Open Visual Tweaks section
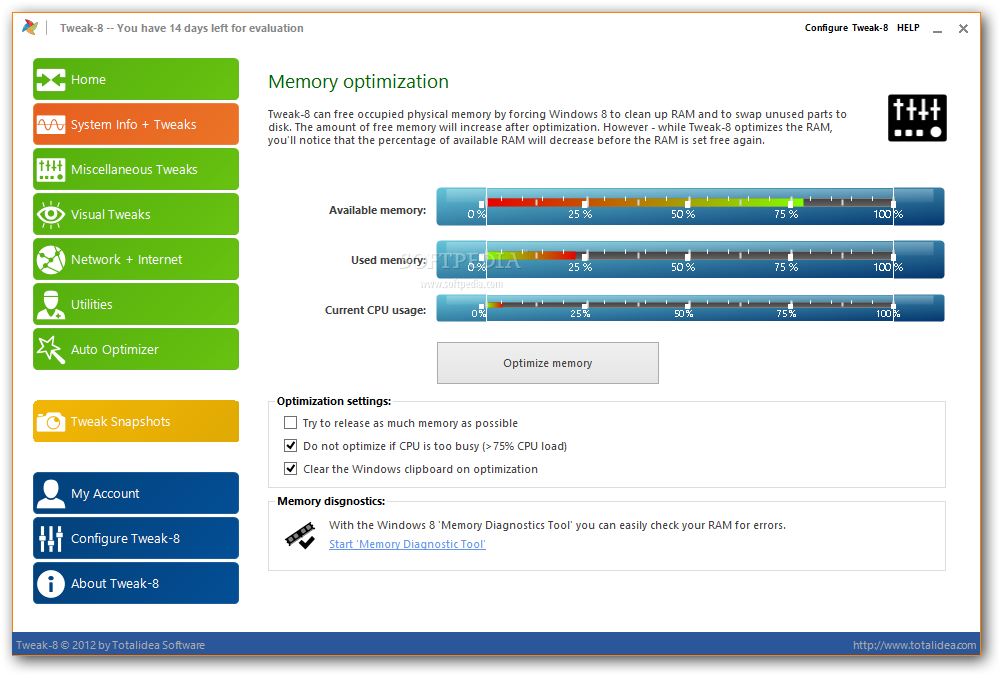Screen dimensions: 1001x676 (x=136, y=214)
